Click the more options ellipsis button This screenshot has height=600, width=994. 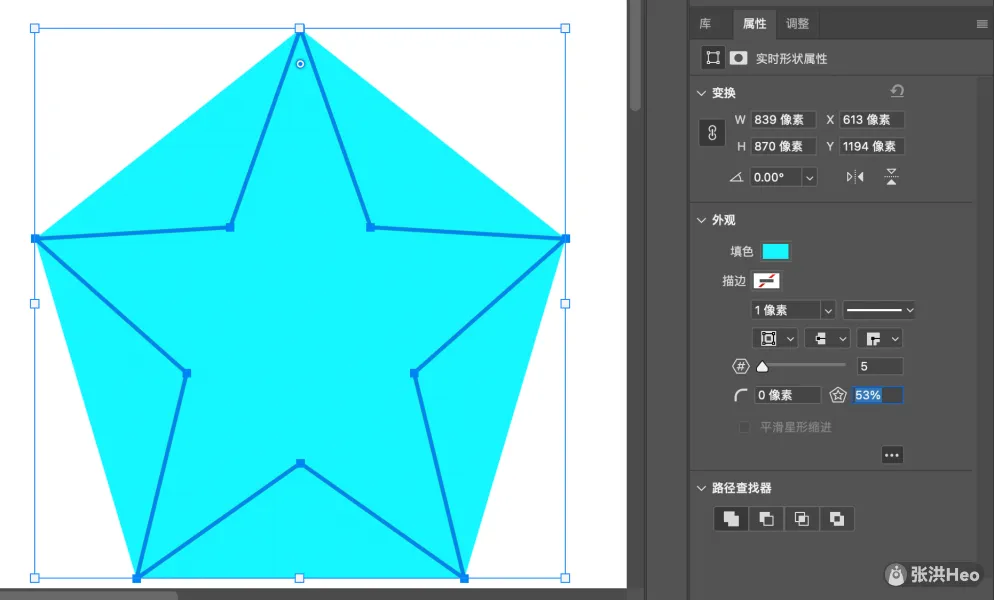pos(892,455)
